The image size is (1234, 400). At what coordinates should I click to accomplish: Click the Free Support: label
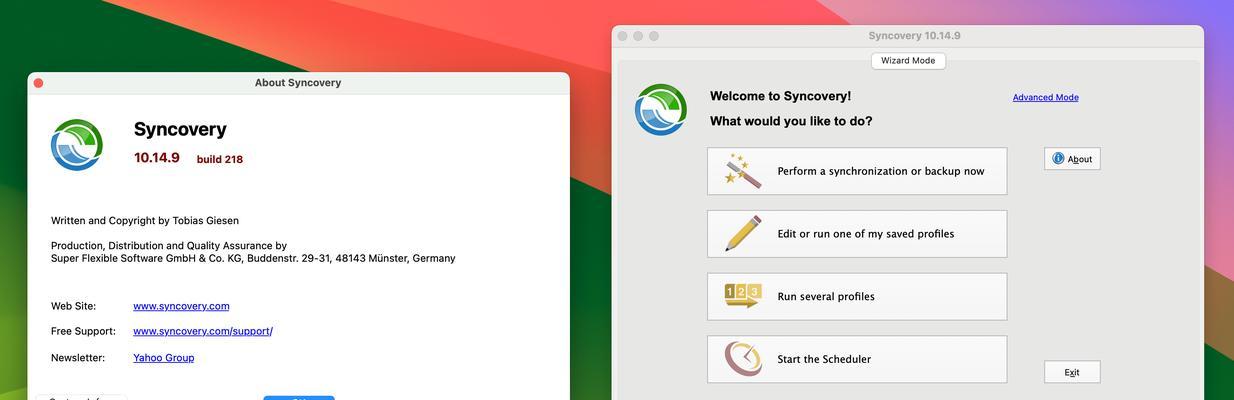pos(83,331)
